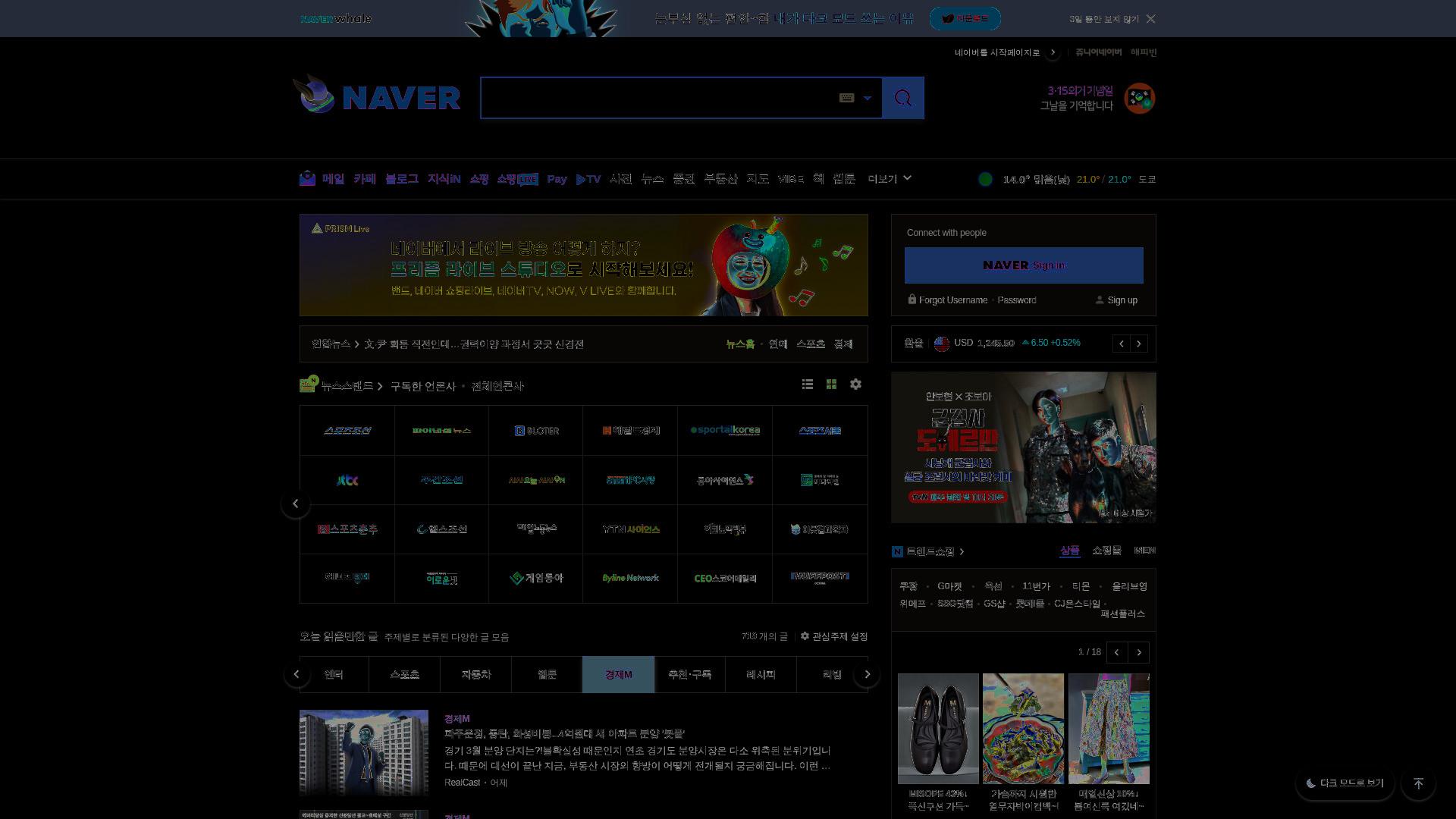Go to previous newsstand page arrow
This screenshot has height=819, width=1456.
click(x=296, y=504)
